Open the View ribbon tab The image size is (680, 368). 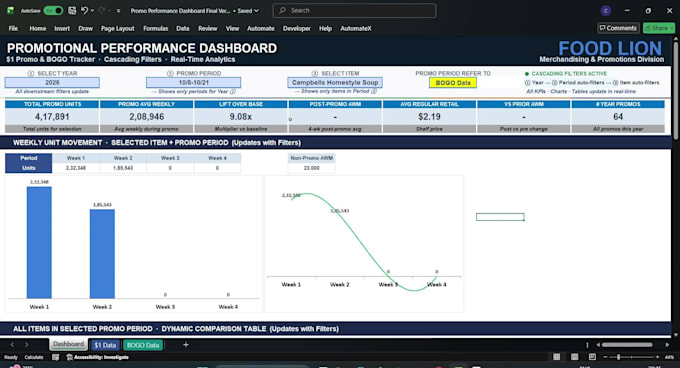point(232,28)
